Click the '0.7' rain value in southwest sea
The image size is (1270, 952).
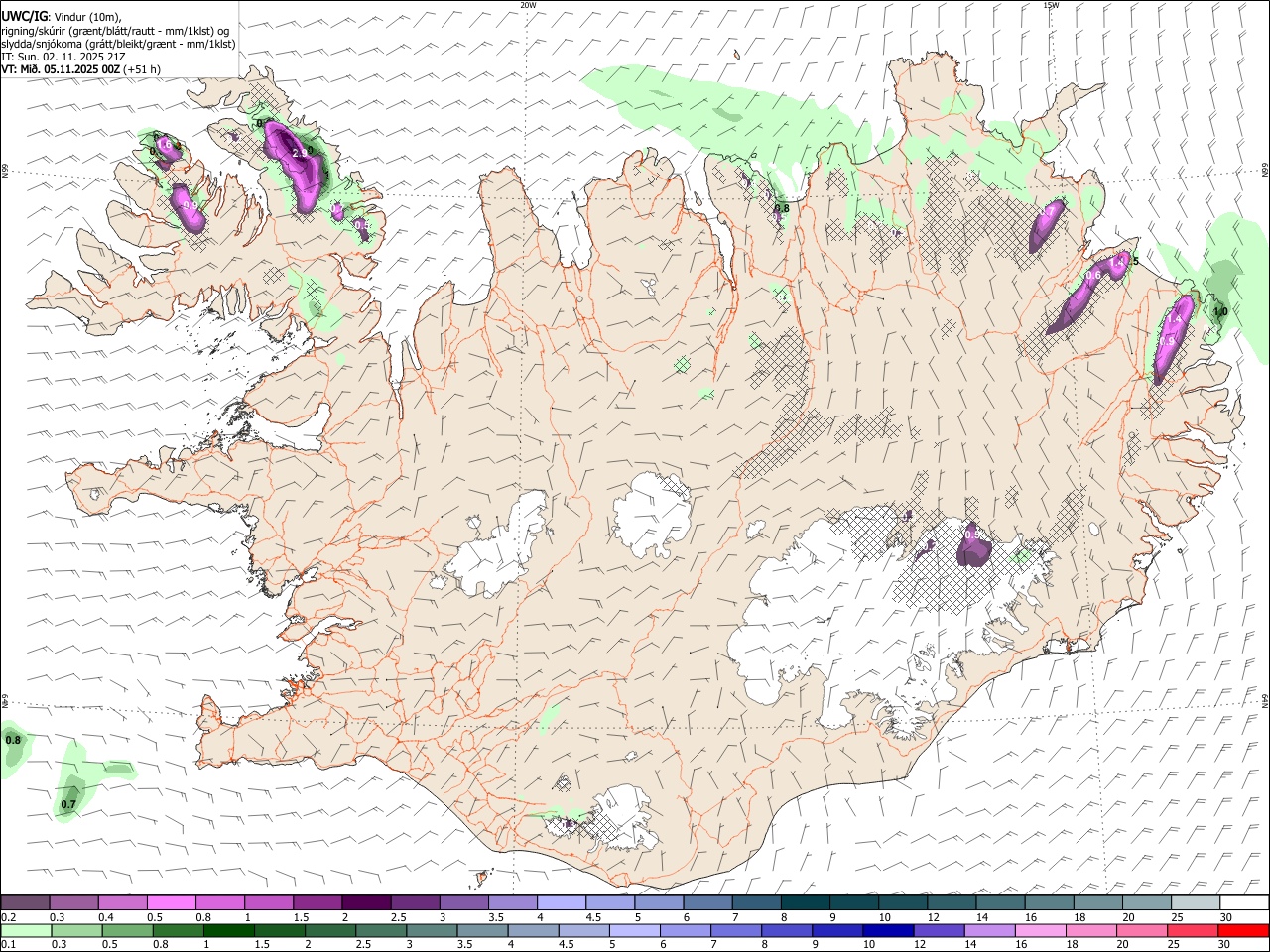[68, 804]
